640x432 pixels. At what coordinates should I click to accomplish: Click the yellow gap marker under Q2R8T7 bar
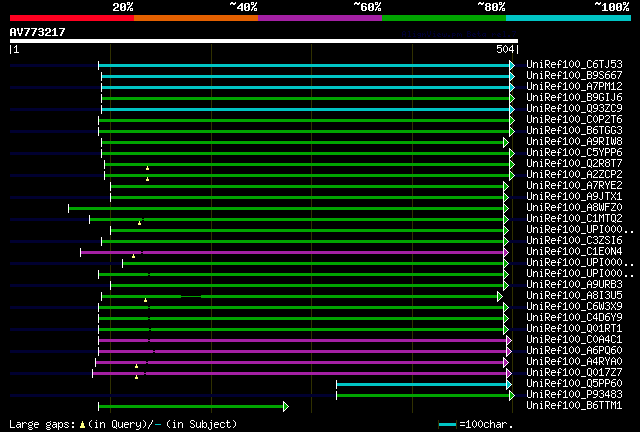[x=147, y=168]
